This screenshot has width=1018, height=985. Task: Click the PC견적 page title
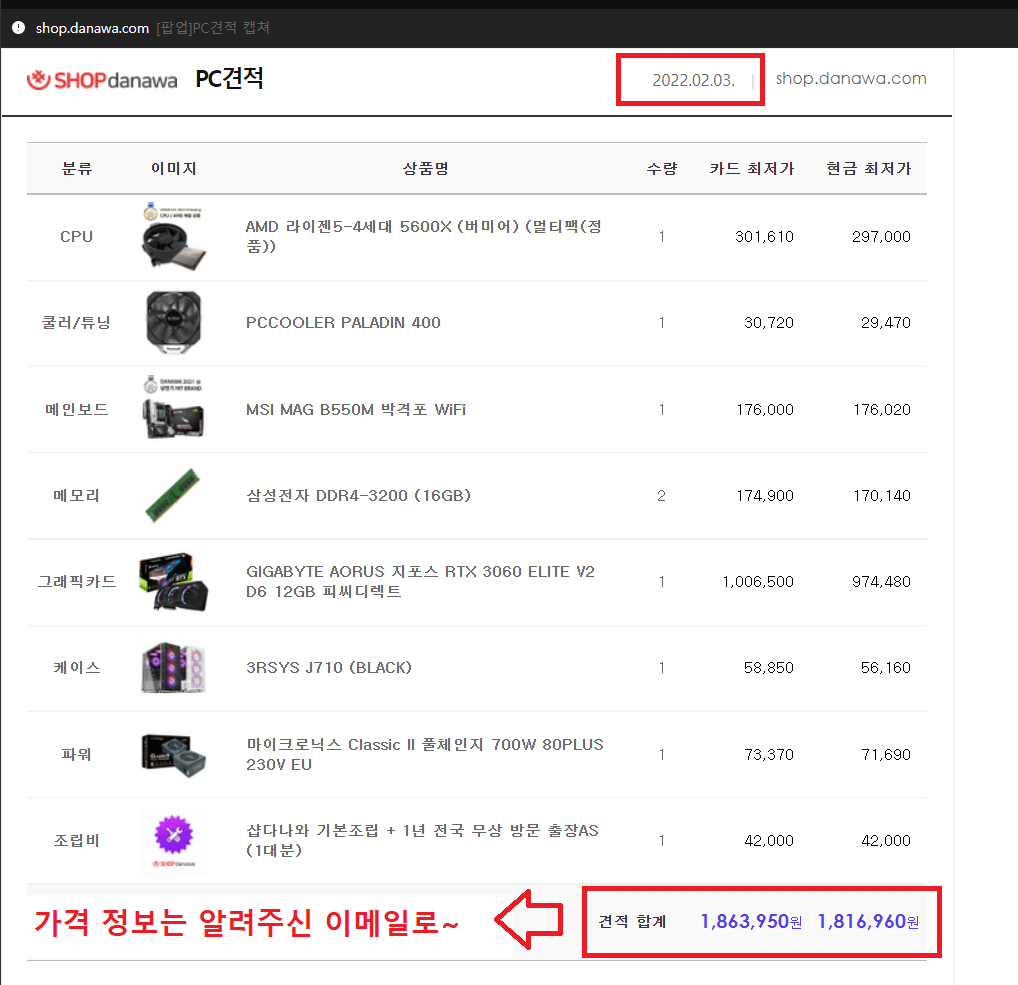[x=229, y=79]
